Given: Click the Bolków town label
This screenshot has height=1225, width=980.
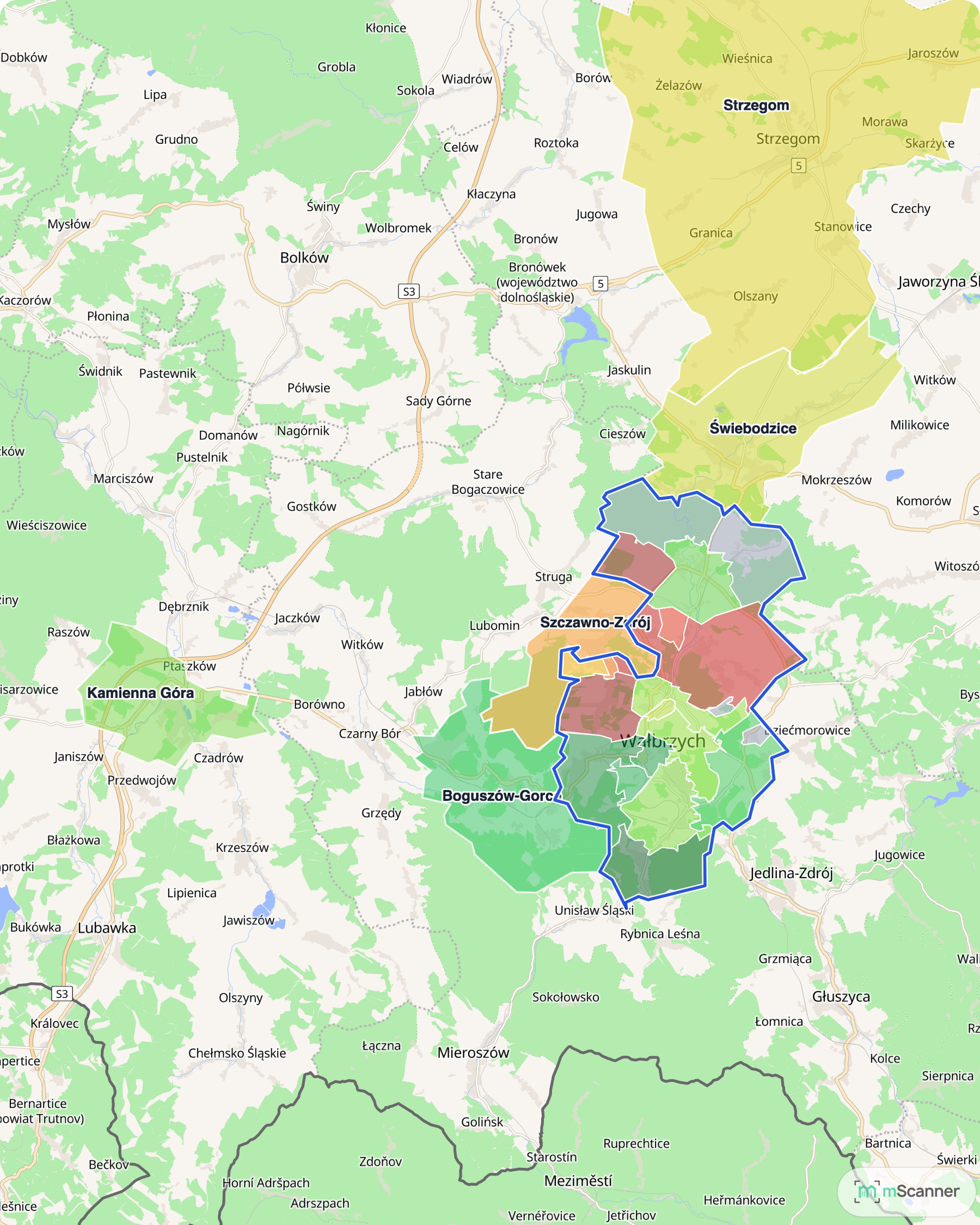Looking at the screenshot, I should coord(304,258).
